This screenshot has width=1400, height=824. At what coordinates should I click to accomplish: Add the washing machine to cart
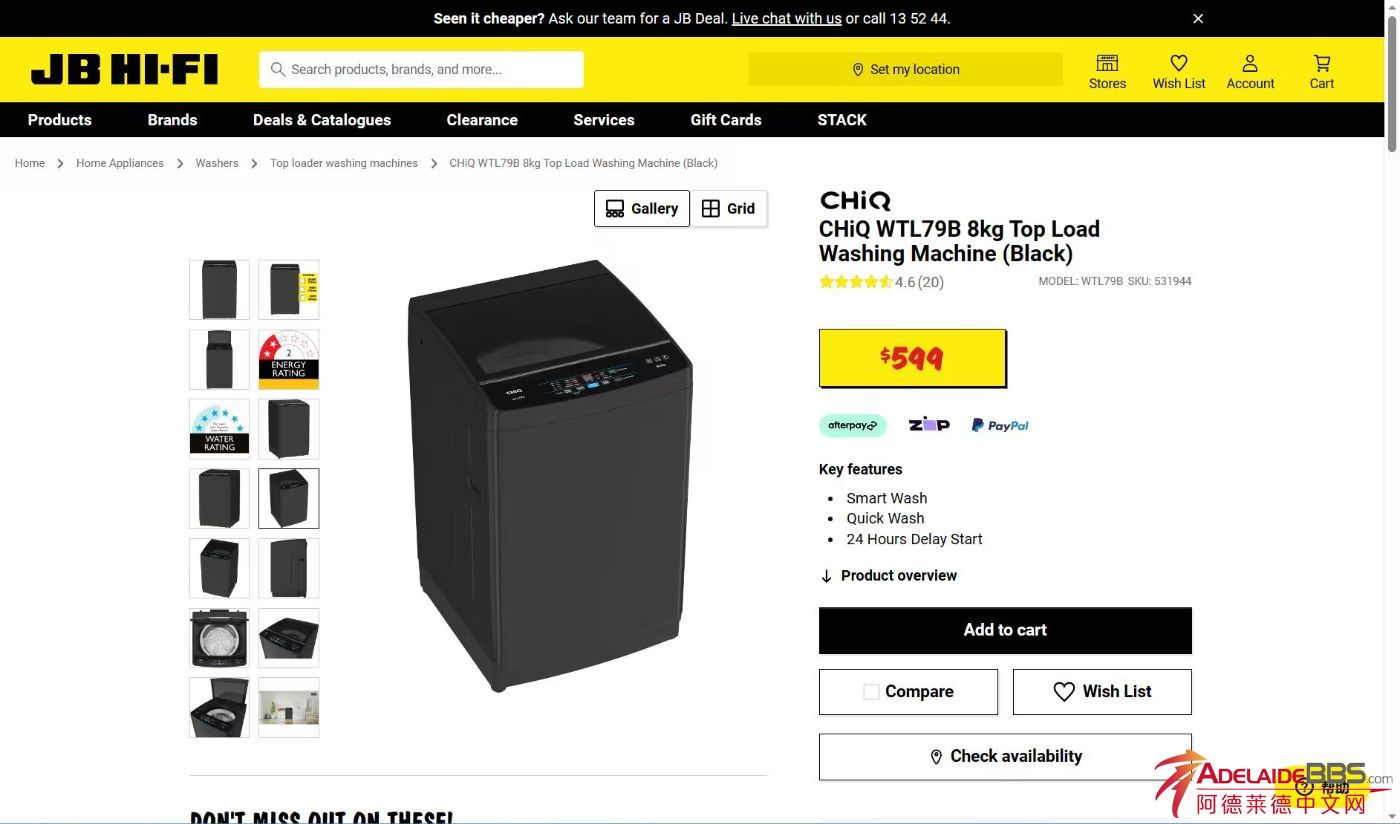click(1005, 630)
